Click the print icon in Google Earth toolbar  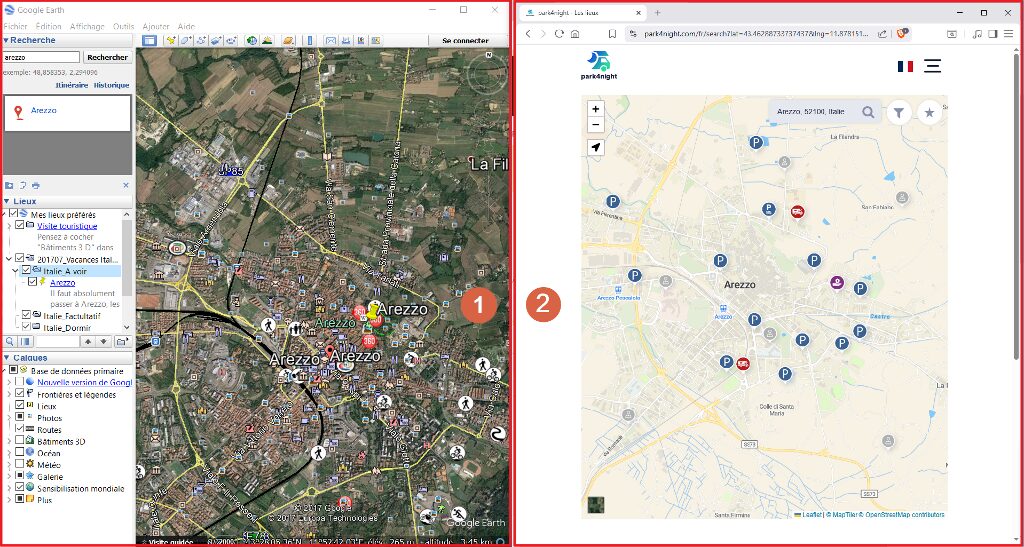345,40
